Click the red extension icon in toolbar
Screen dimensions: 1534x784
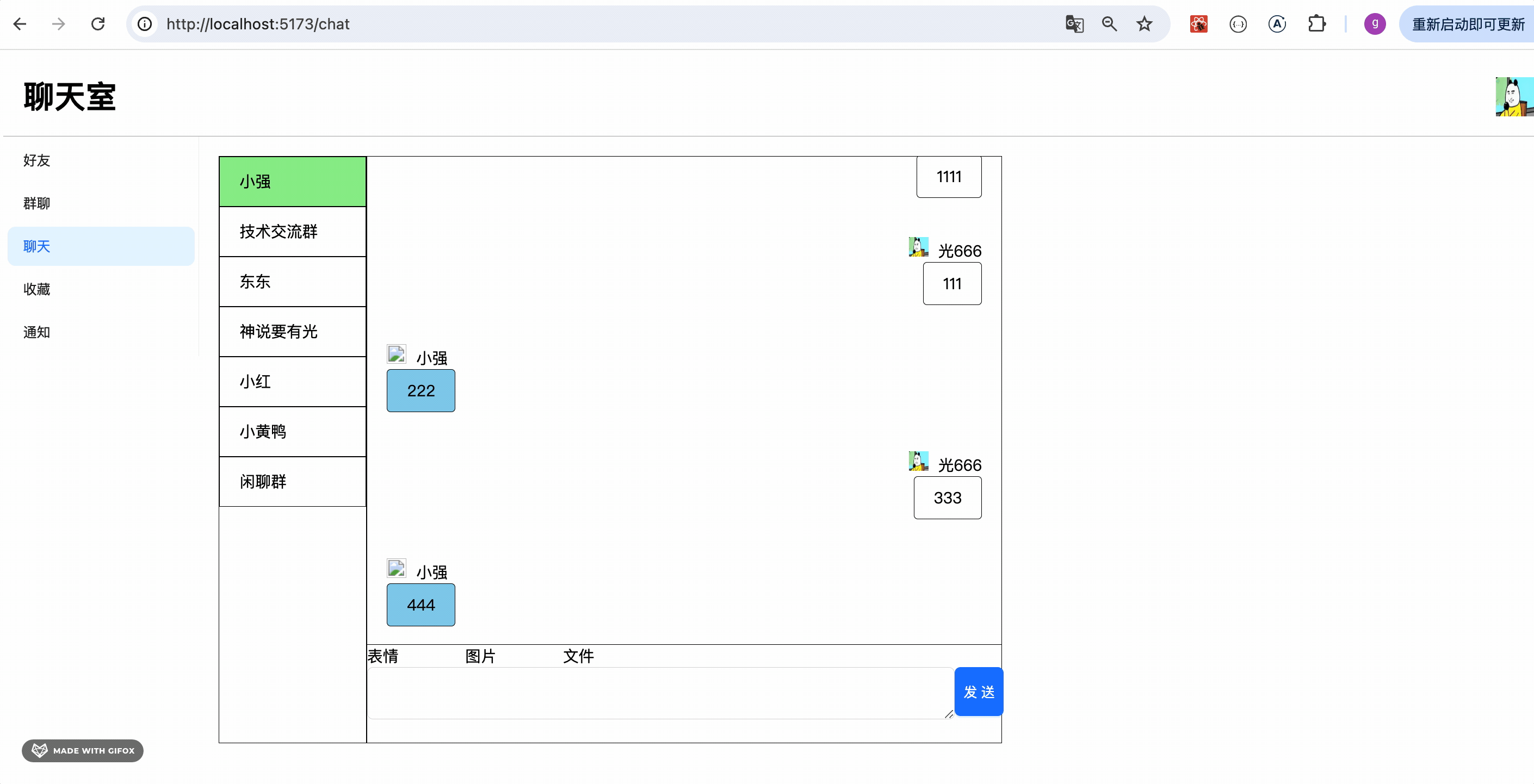(x=1198, y=24)
